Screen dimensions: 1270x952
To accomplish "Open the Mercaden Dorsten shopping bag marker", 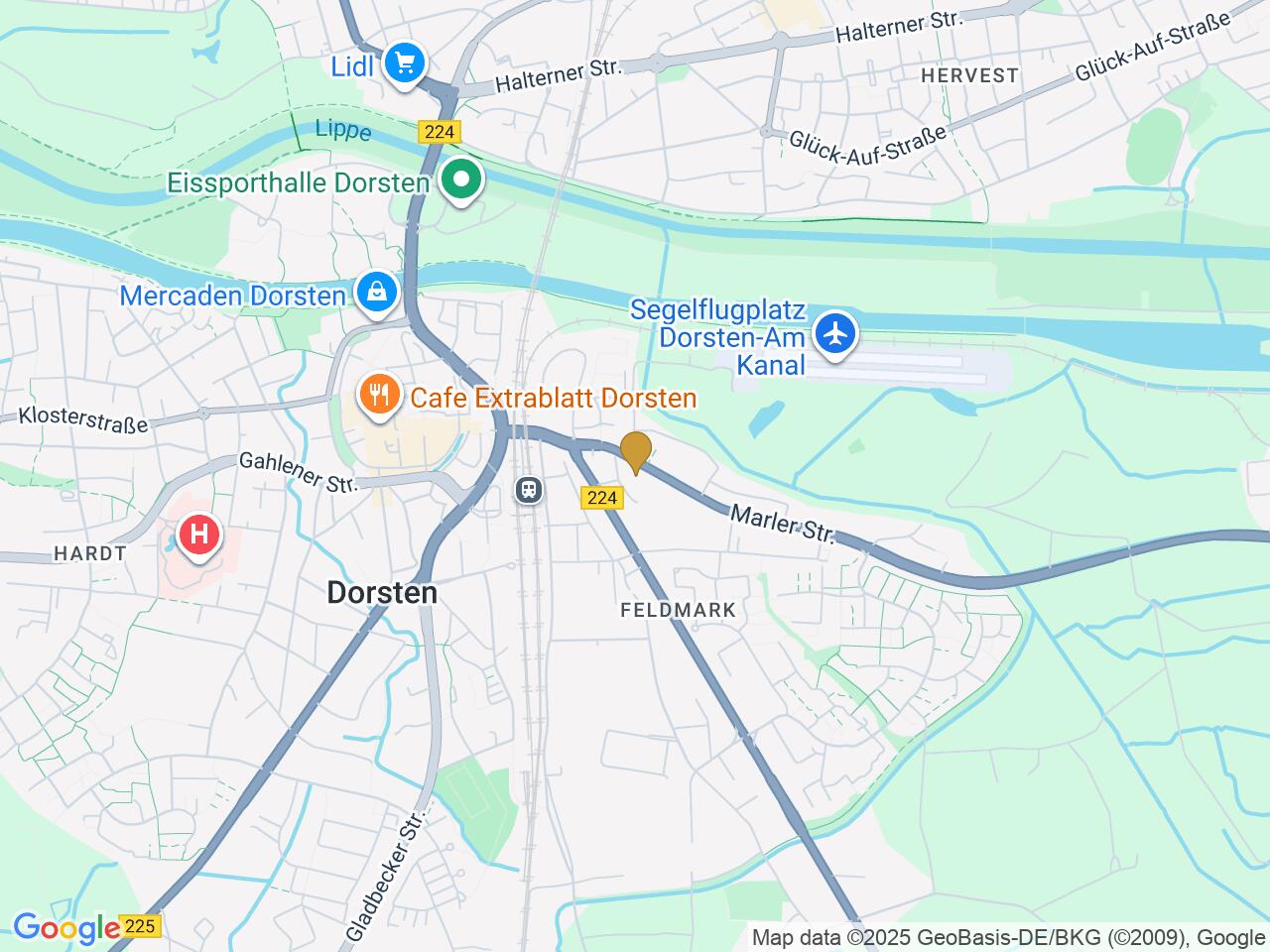I will pyautogui.click(x=378, y=294).
